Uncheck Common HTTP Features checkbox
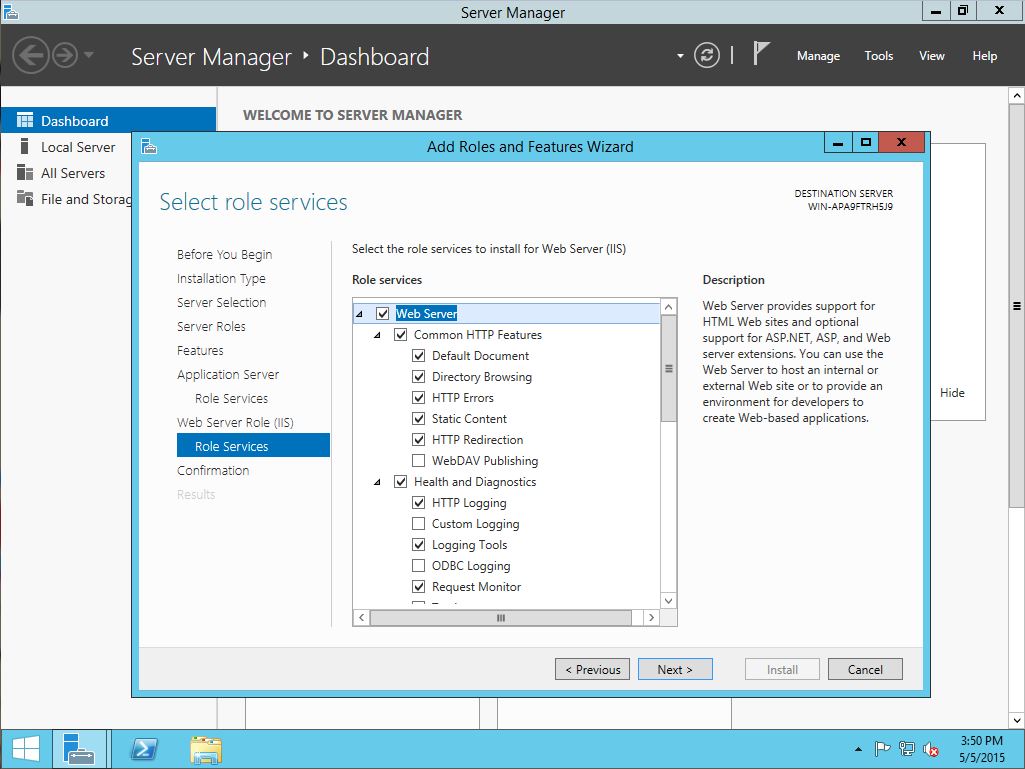The width and height of the screenshot is (1025, 769). (x=401, y=335)
